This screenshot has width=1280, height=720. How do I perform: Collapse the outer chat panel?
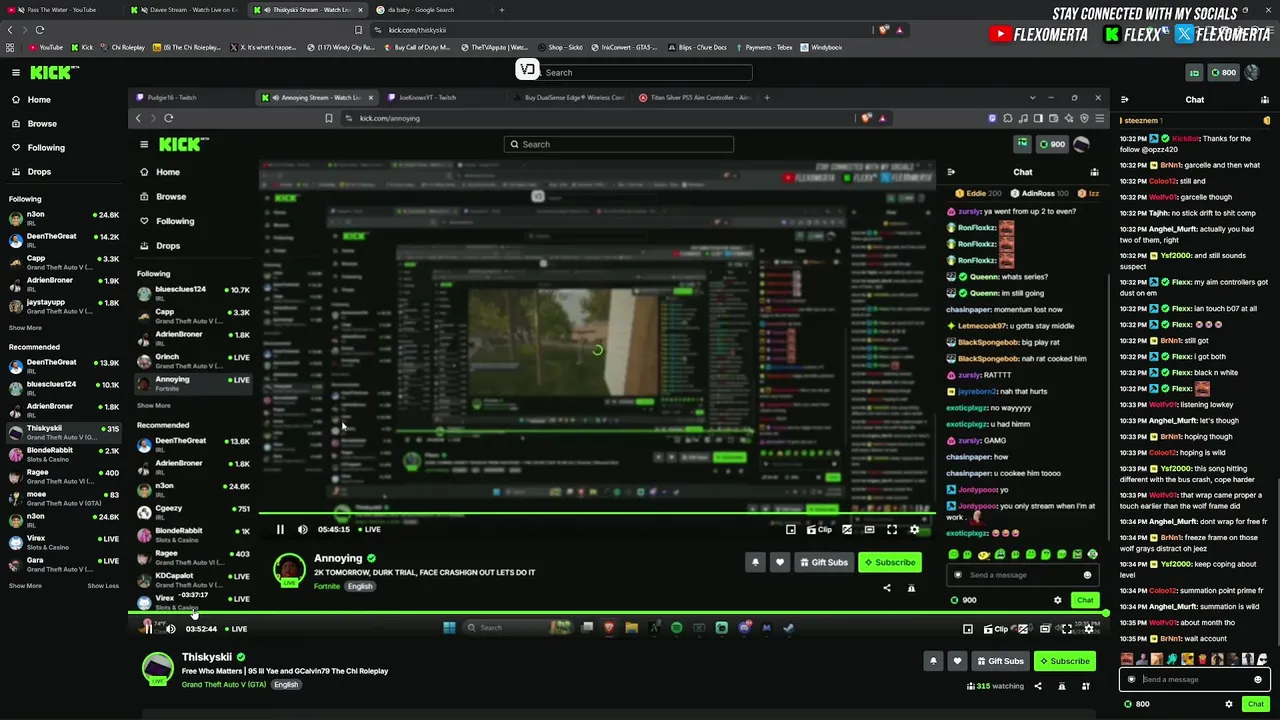(1125, 100)
